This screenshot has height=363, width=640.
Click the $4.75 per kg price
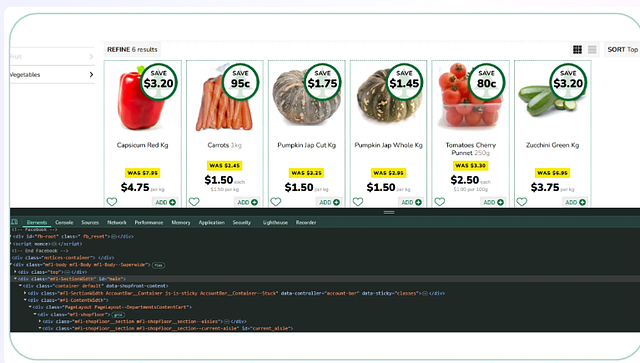tap(142, 187)
